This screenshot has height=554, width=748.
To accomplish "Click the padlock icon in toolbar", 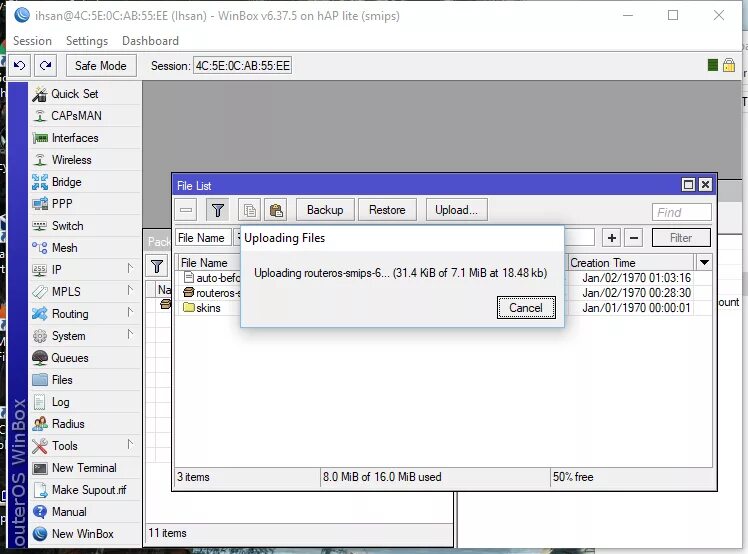I will (728, 65).
